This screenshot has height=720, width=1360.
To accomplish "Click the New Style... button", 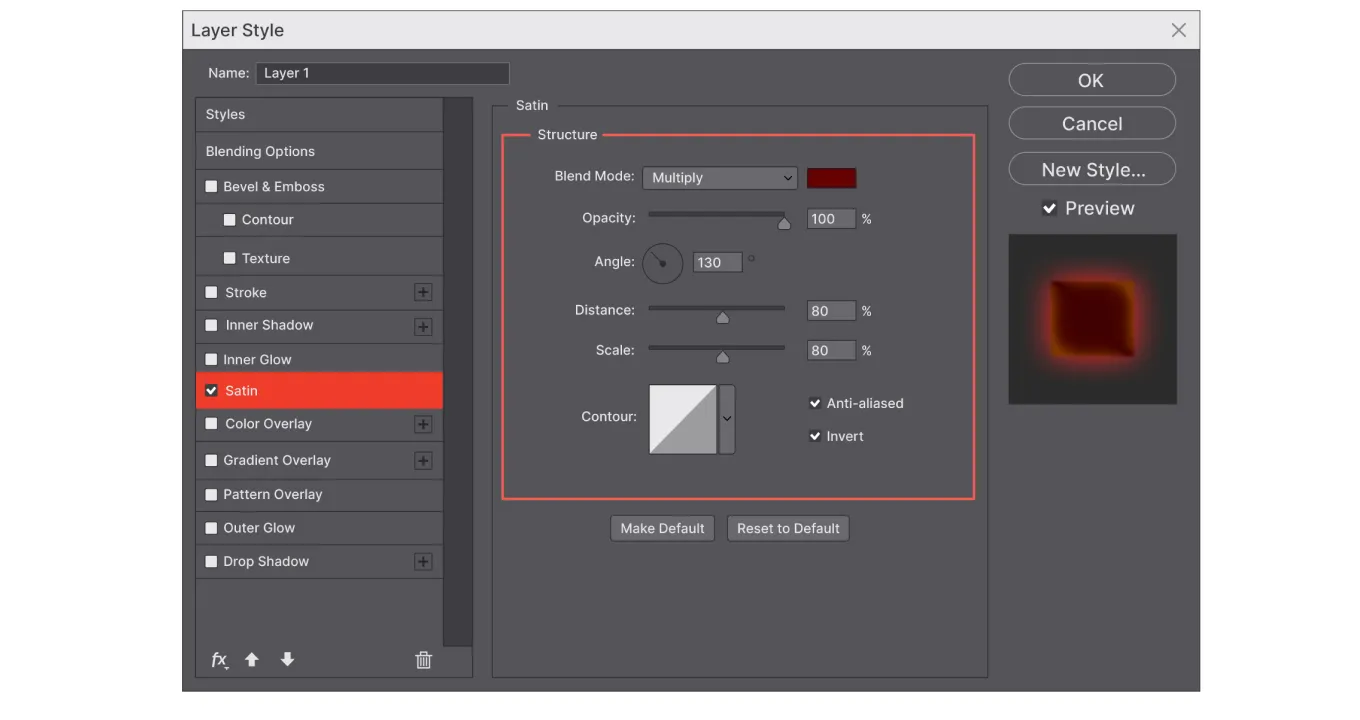I will click(1092, 170).
